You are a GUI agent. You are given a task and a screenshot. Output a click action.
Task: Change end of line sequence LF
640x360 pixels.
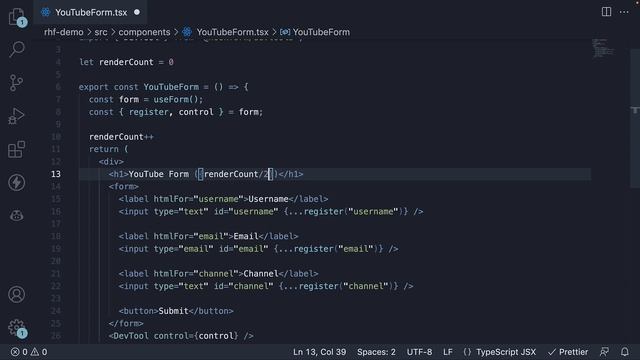coord(448,352)
